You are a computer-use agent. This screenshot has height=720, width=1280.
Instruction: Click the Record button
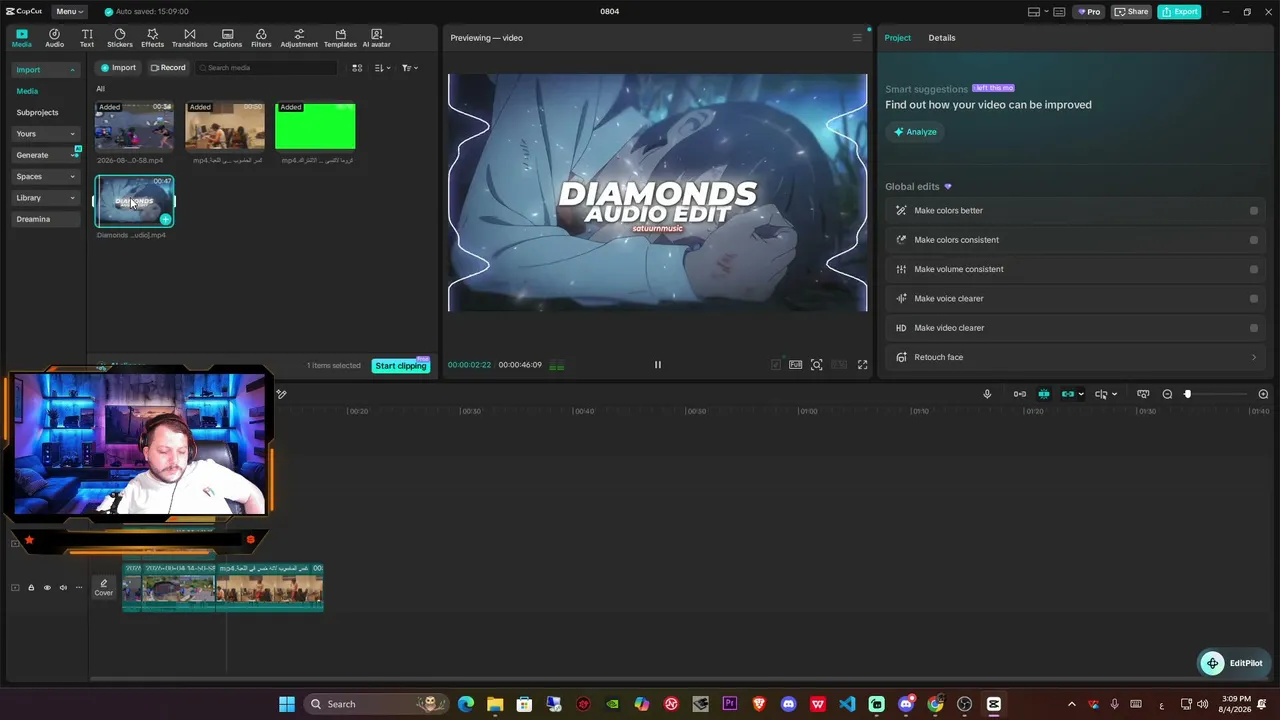[x=168, y=68]
